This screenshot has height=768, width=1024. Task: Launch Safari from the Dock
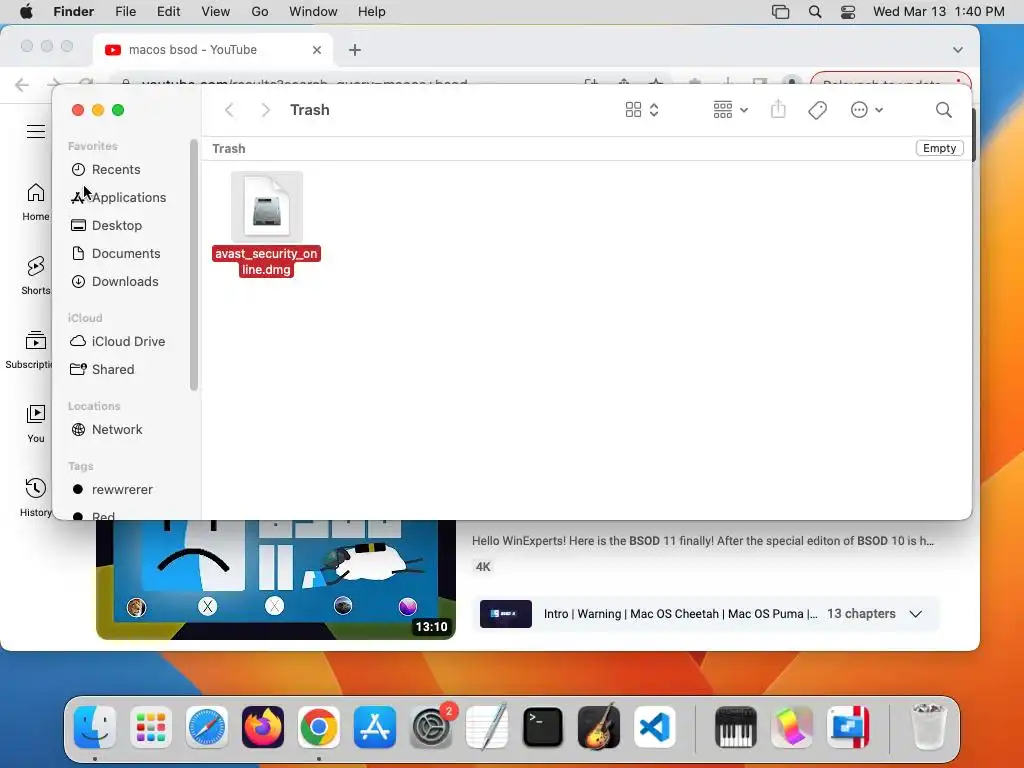207,727
